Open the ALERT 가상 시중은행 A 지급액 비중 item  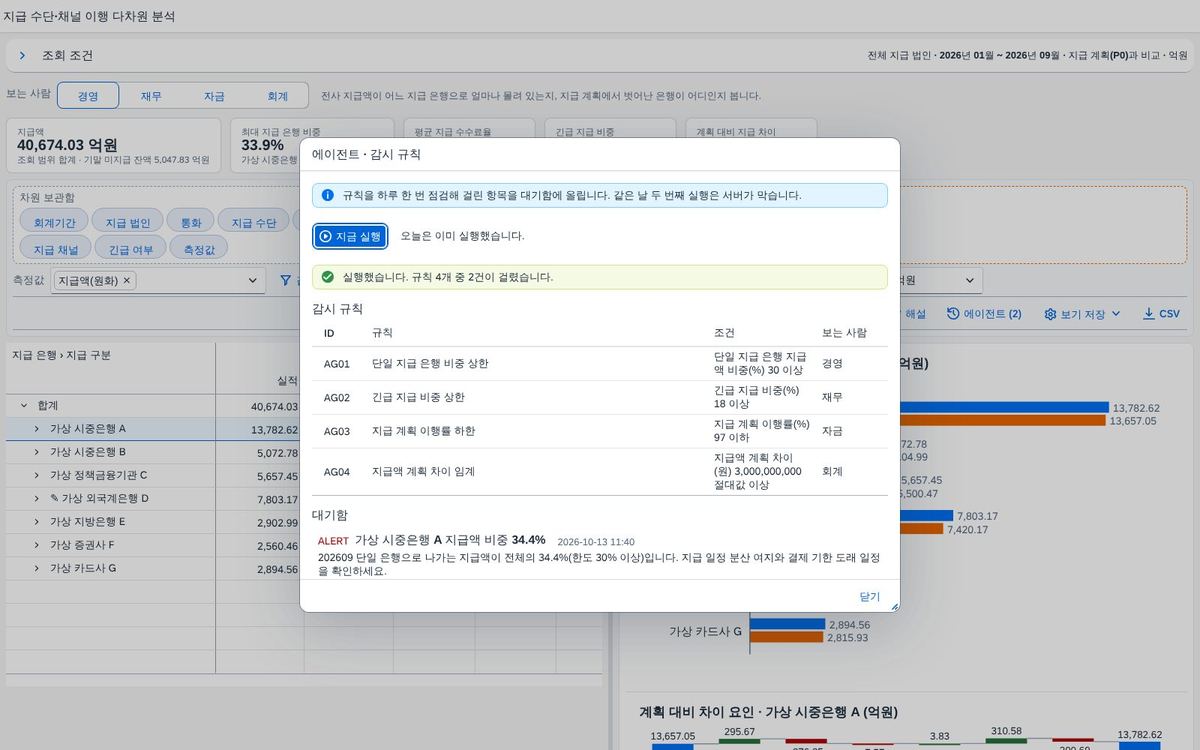point(600,555)
